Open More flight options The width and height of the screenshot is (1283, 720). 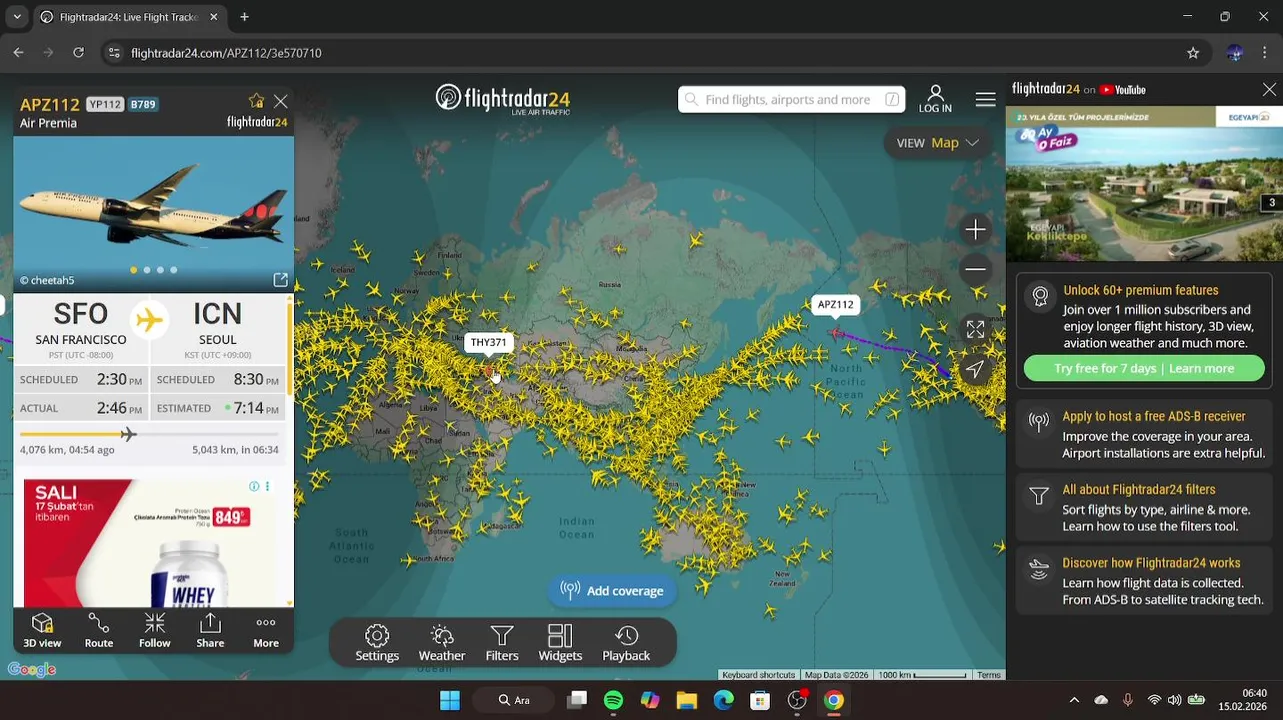tap(266, 631)
